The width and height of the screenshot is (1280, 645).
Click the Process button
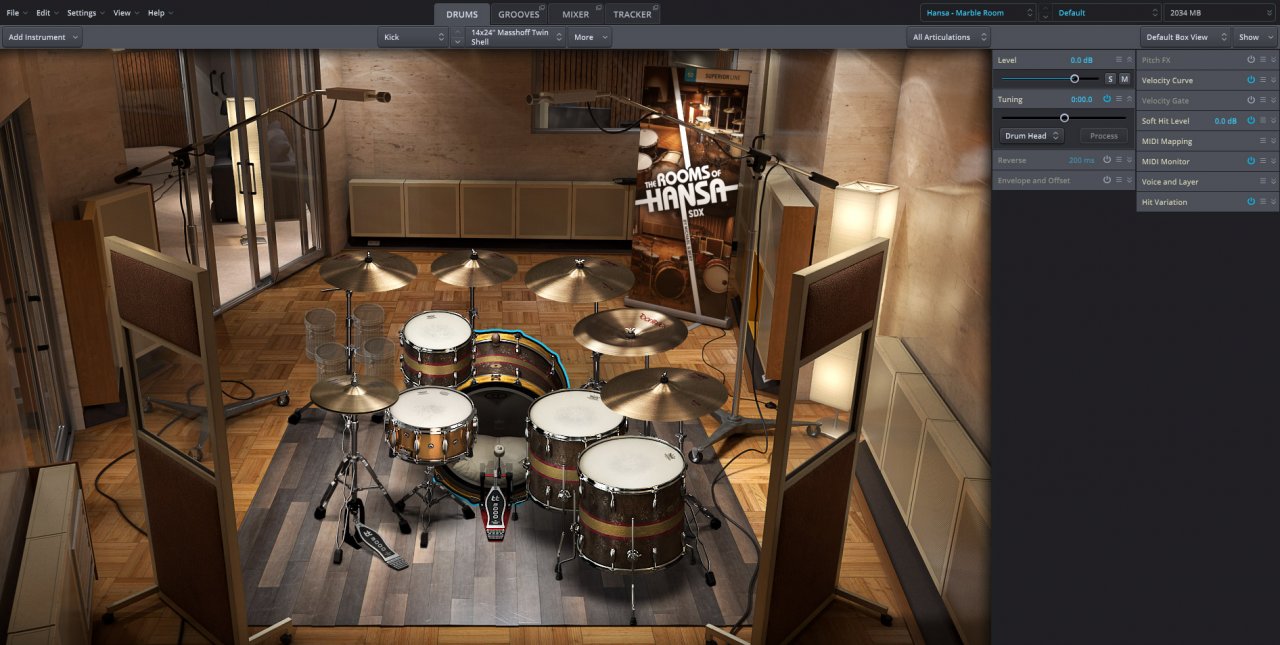pyautogui.click(x=1104, y=136)
